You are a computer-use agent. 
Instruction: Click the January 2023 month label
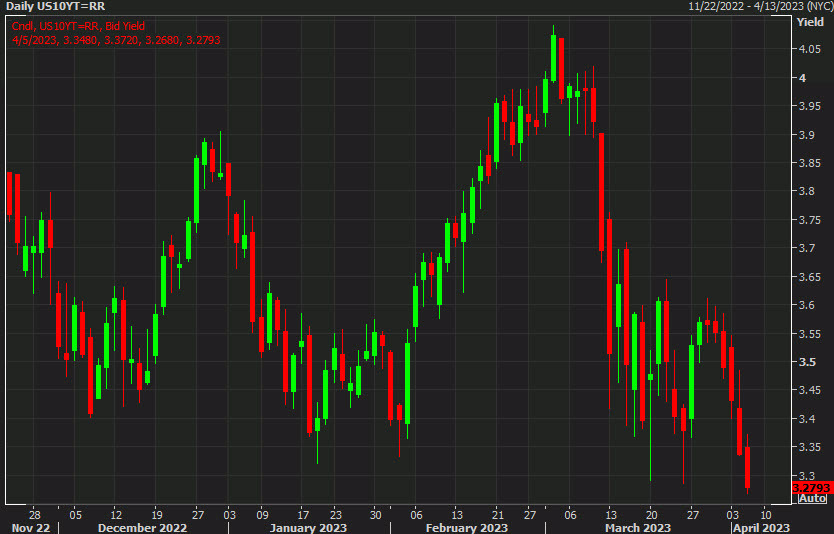pyautogui.click(x=308, y=528)
